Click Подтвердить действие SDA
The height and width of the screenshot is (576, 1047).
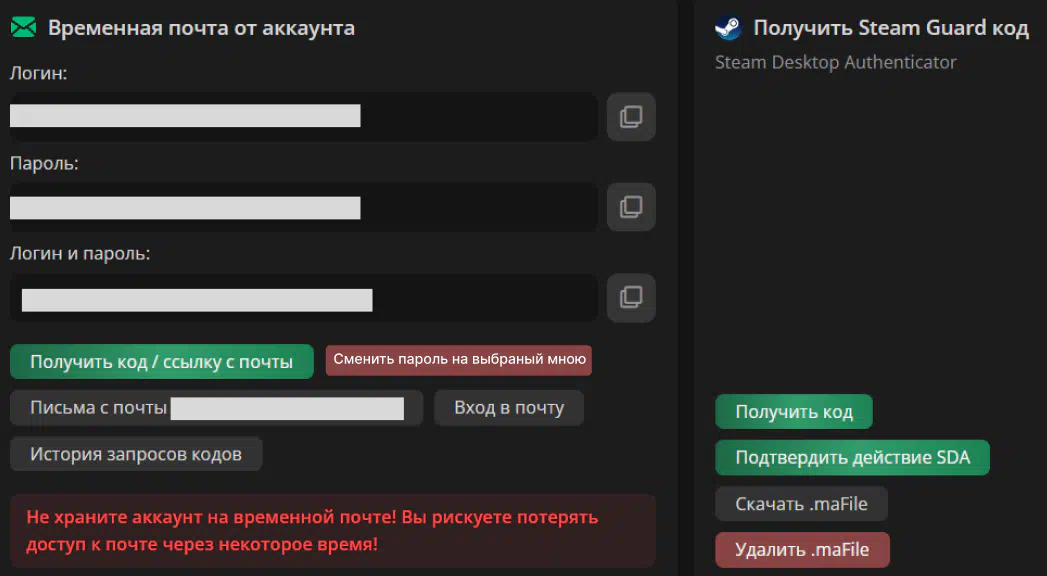click(x=852, y=457)
